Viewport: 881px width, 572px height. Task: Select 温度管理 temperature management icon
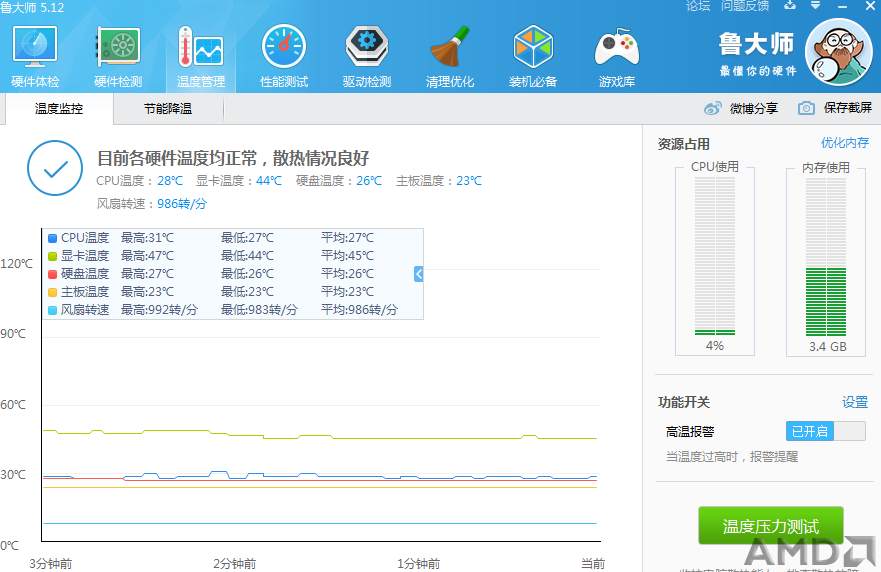tap(201, 57)
